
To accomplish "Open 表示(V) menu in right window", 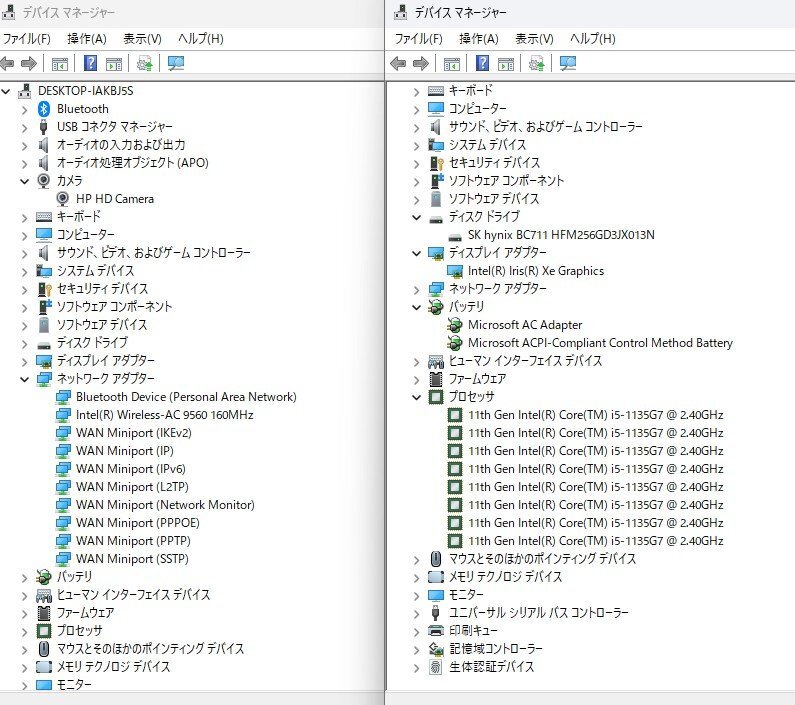I will [x=534, y=39].
